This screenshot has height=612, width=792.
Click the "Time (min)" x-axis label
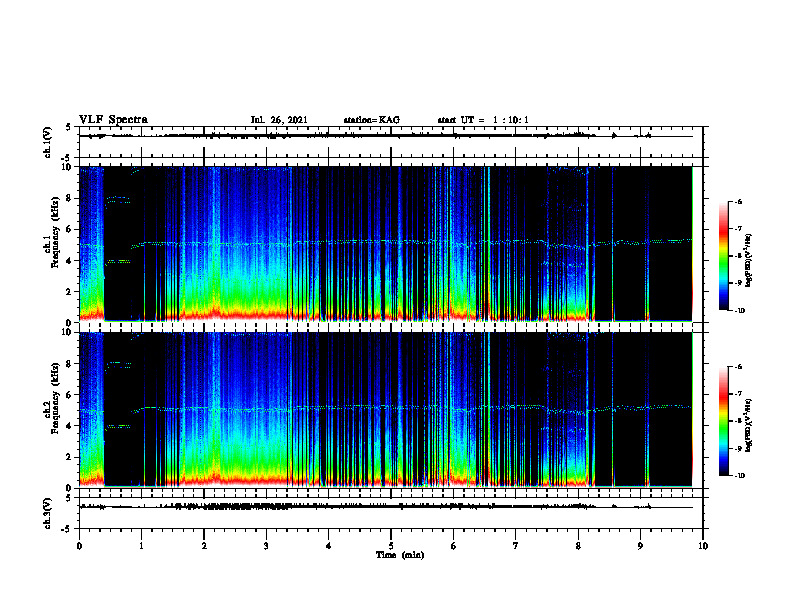pos(400,555)
